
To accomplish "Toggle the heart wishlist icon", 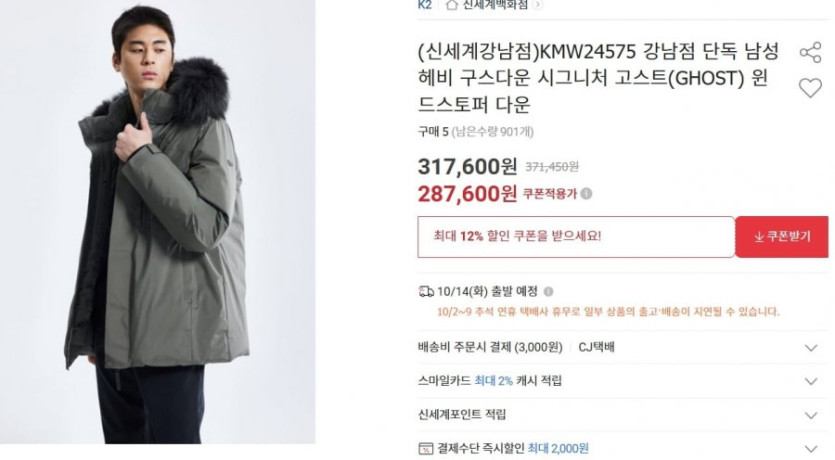I will (810, 88).
